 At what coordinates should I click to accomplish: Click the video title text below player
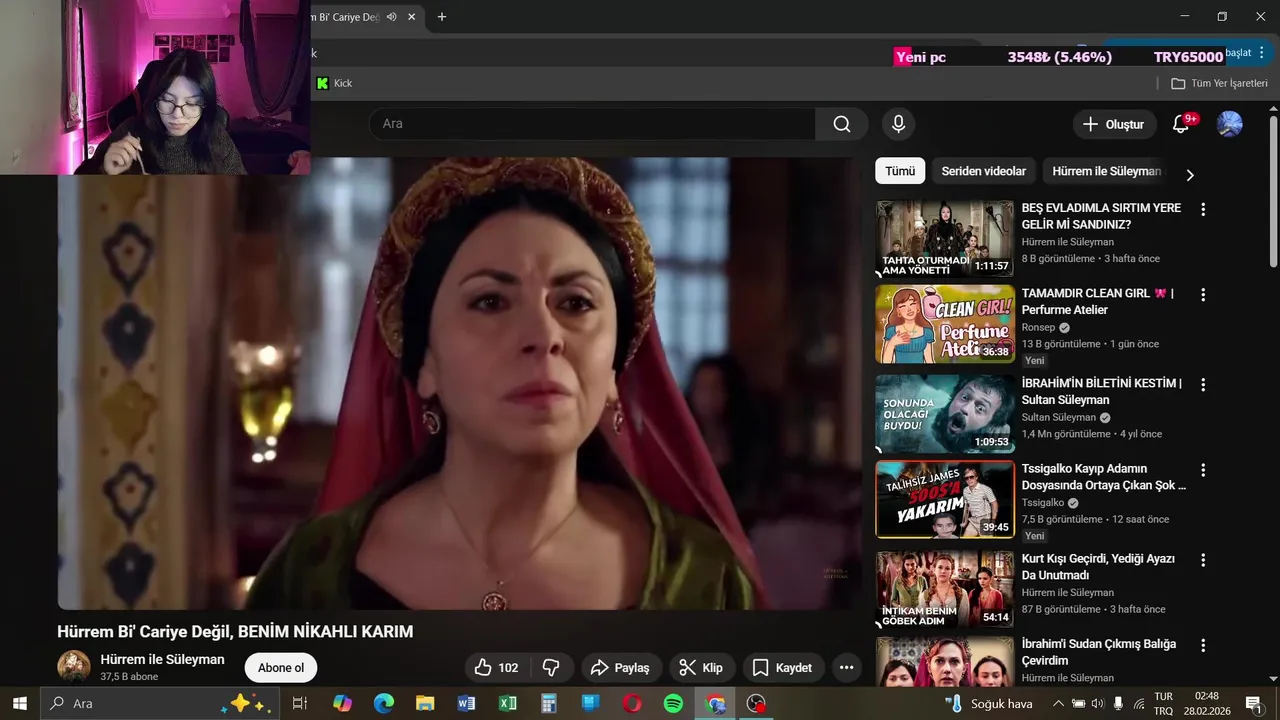click(235, 632)
